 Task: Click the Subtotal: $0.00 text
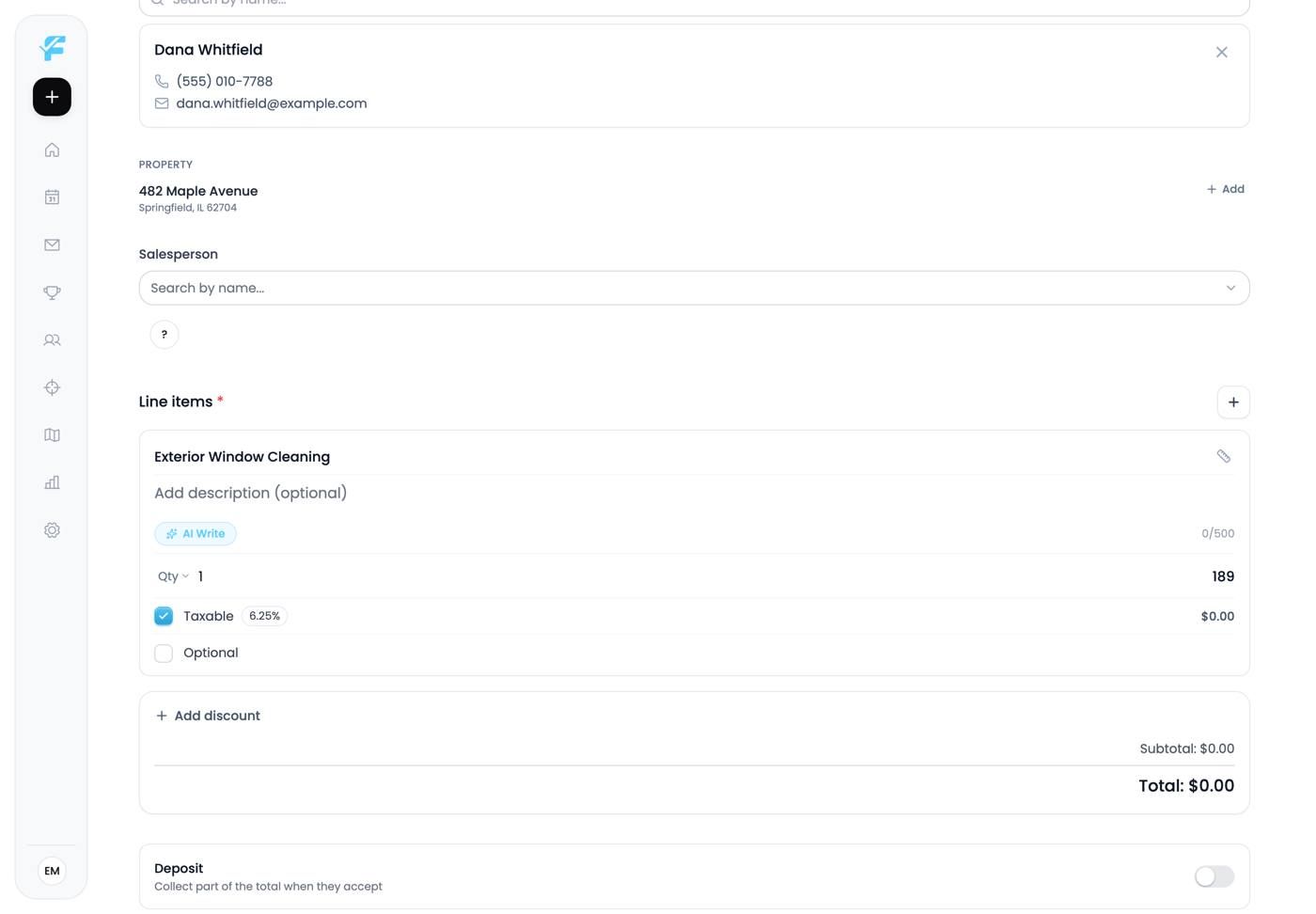(1186, 749)
